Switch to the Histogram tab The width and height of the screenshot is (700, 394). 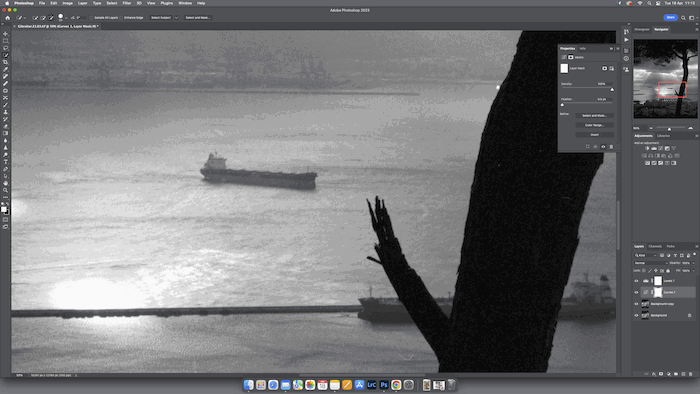pyautogui.click(x=642, y=29)
